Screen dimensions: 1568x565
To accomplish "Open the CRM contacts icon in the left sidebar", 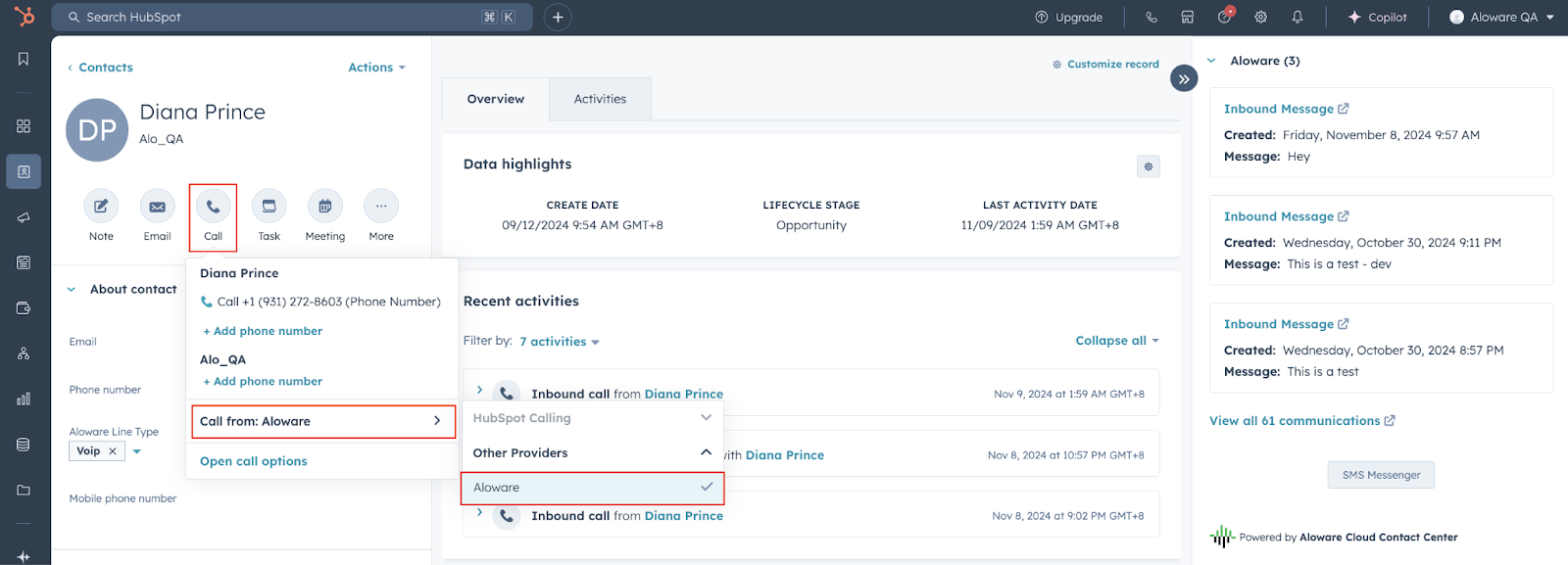I will 24,171.
